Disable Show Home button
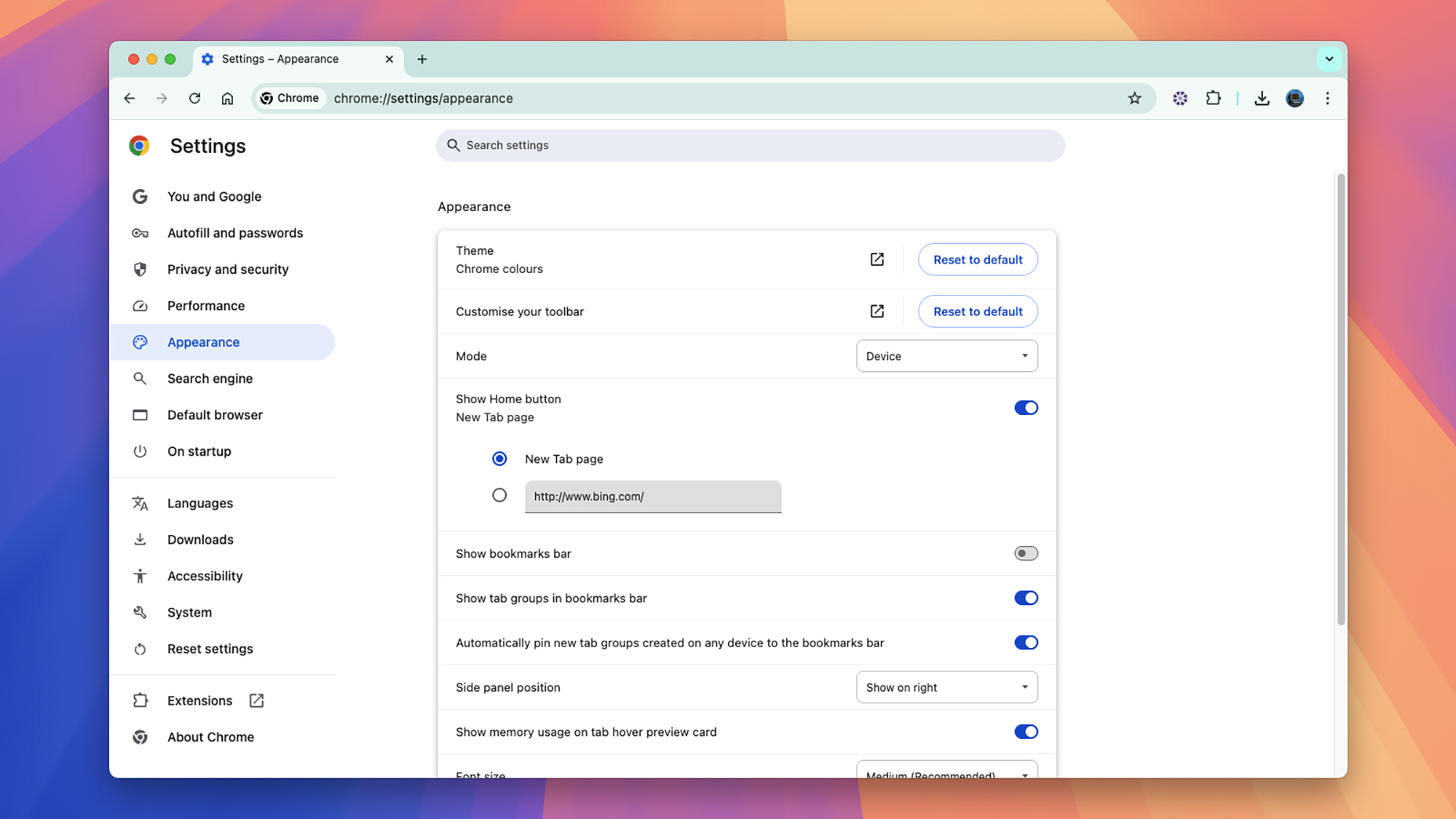The width and height of the screenshot is (1456, 819). pyautogui.click(x=1026, y=408)
